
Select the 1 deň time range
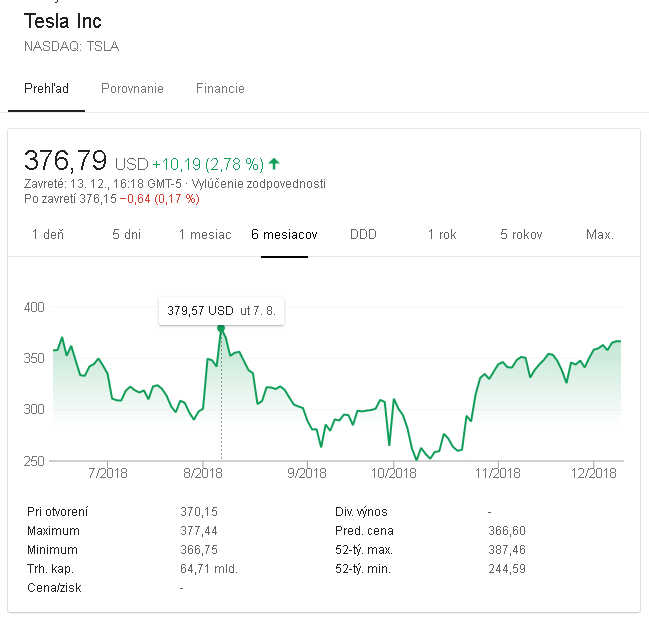47,234
